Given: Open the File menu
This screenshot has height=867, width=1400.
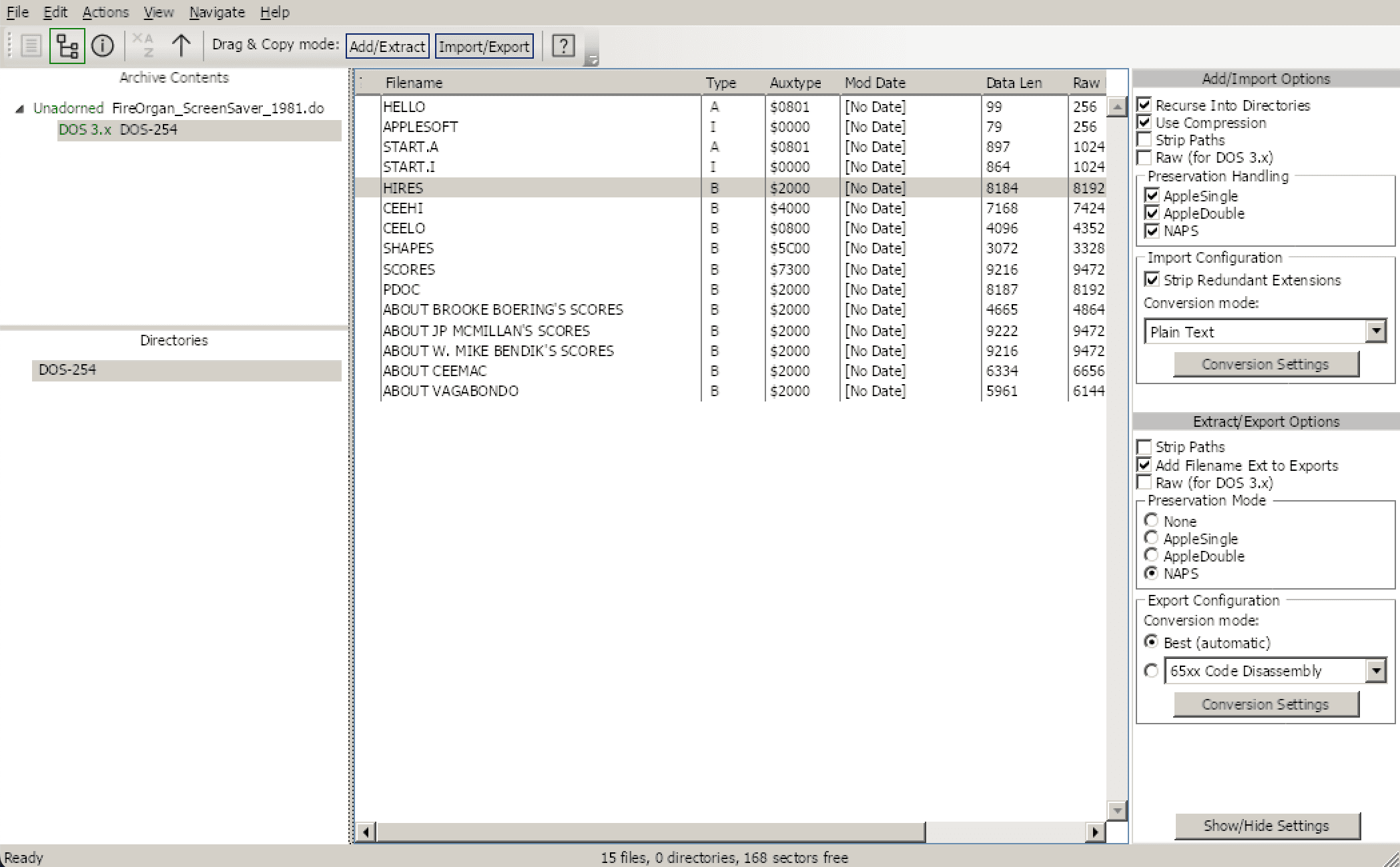Looking at the screenshot, I should tap(17, 12).
